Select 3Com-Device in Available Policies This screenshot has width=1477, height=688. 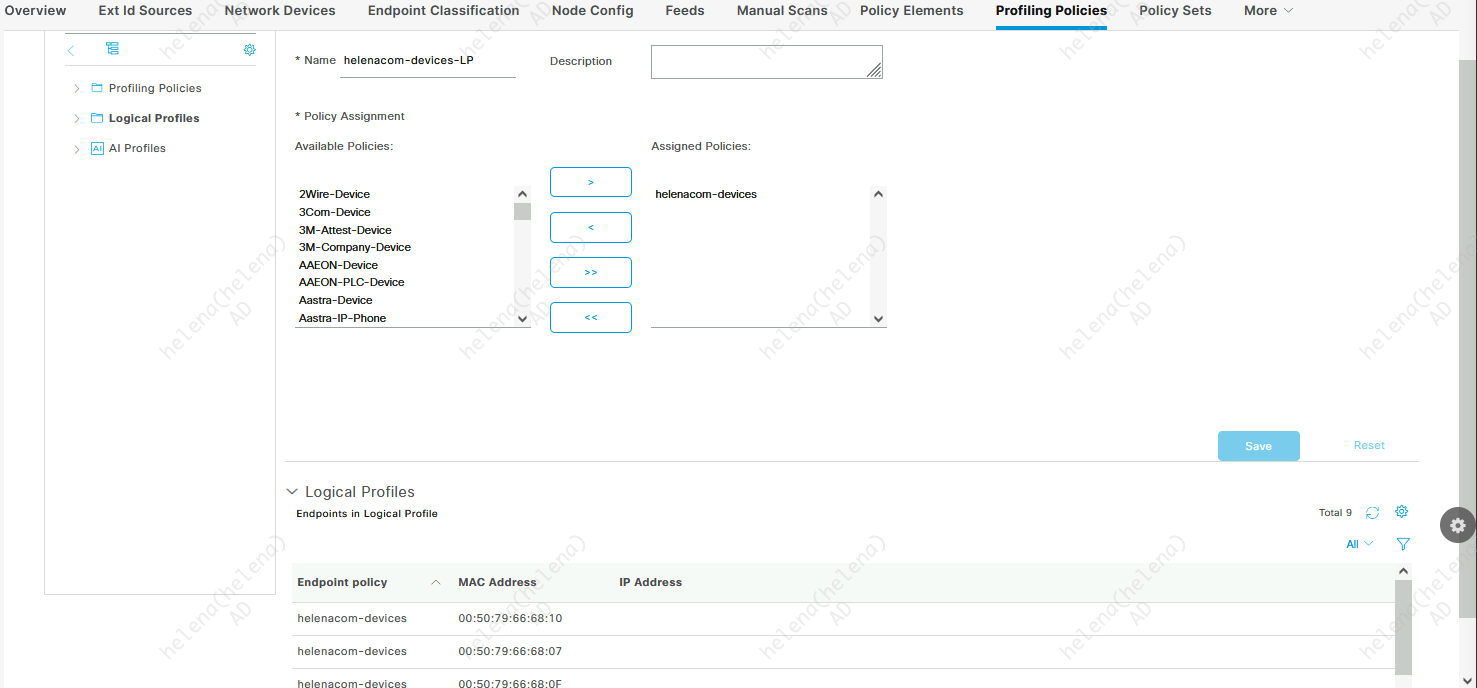[335, 212]
